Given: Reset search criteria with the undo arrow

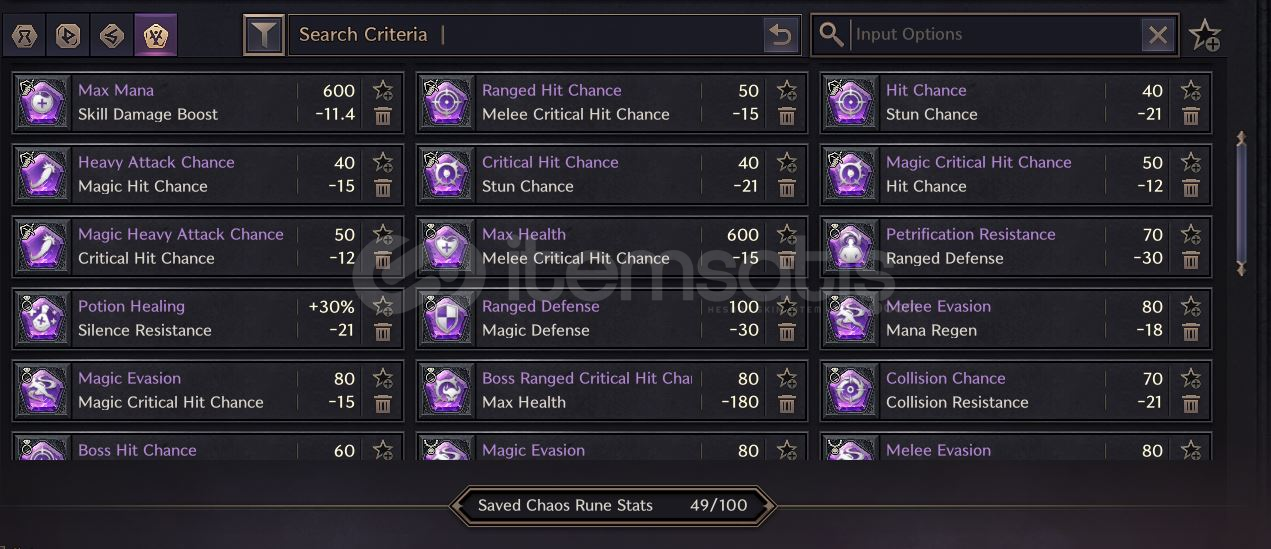Looking at the screenshot, I should (780, 36).
